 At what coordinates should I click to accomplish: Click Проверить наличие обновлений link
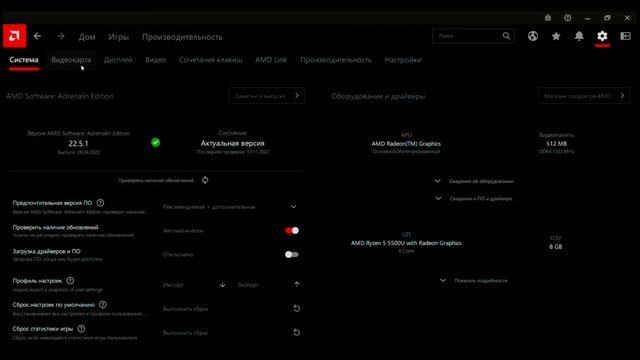click(x=156, y=180)
